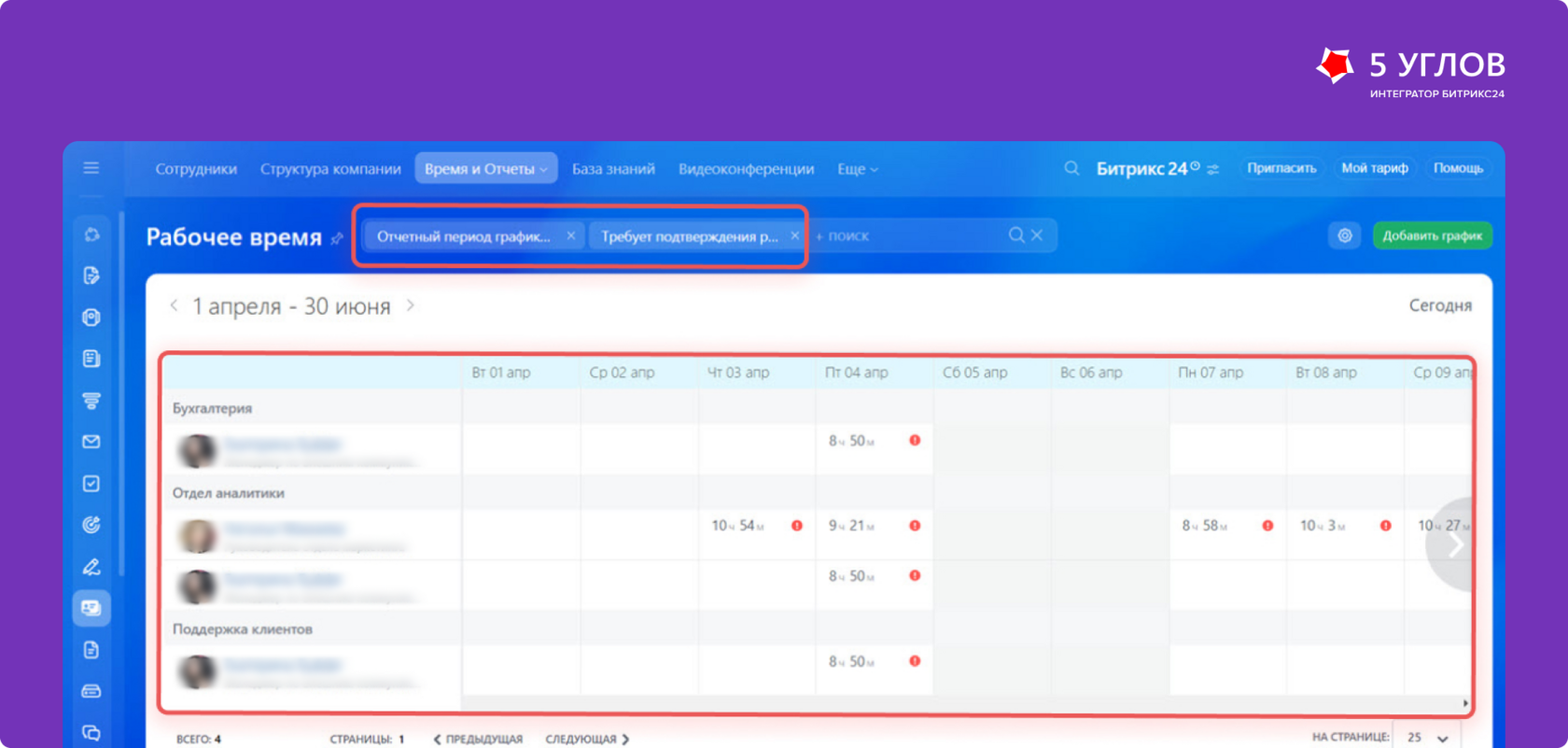Viewport: 1568px width, 748px height.
Task: Open the sliders settings icon beside Битрикс 24
Action: [x=1212, y=169]
